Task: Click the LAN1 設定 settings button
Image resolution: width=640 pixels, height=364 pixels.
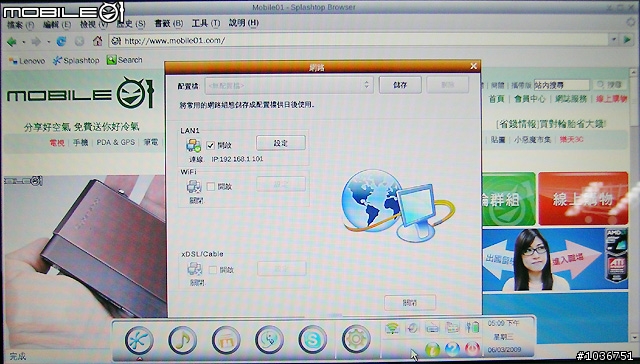Action: pyautogui.click(x=281, y=143)
